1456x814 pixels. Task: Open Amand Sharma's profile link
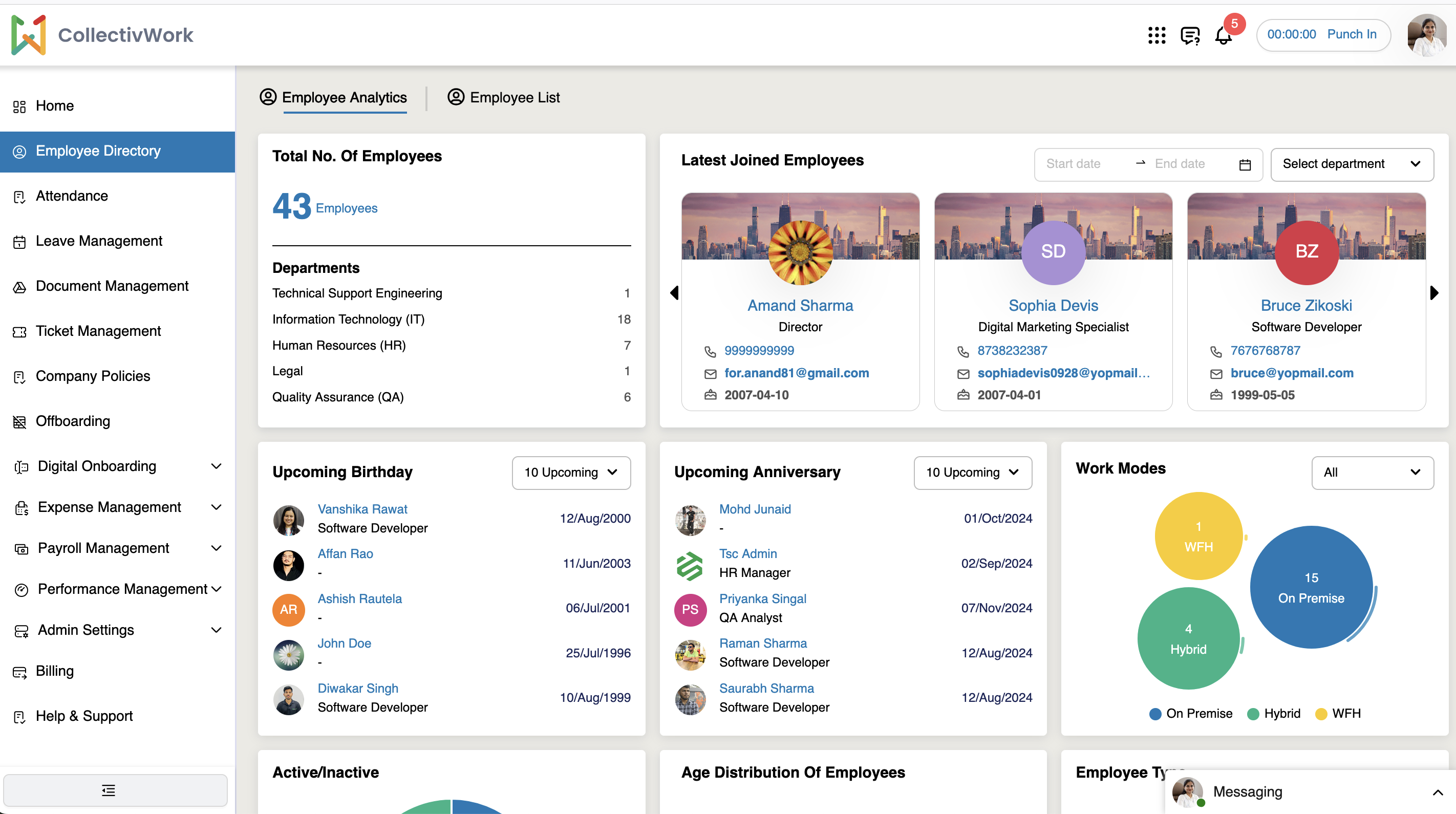[800, 305]
